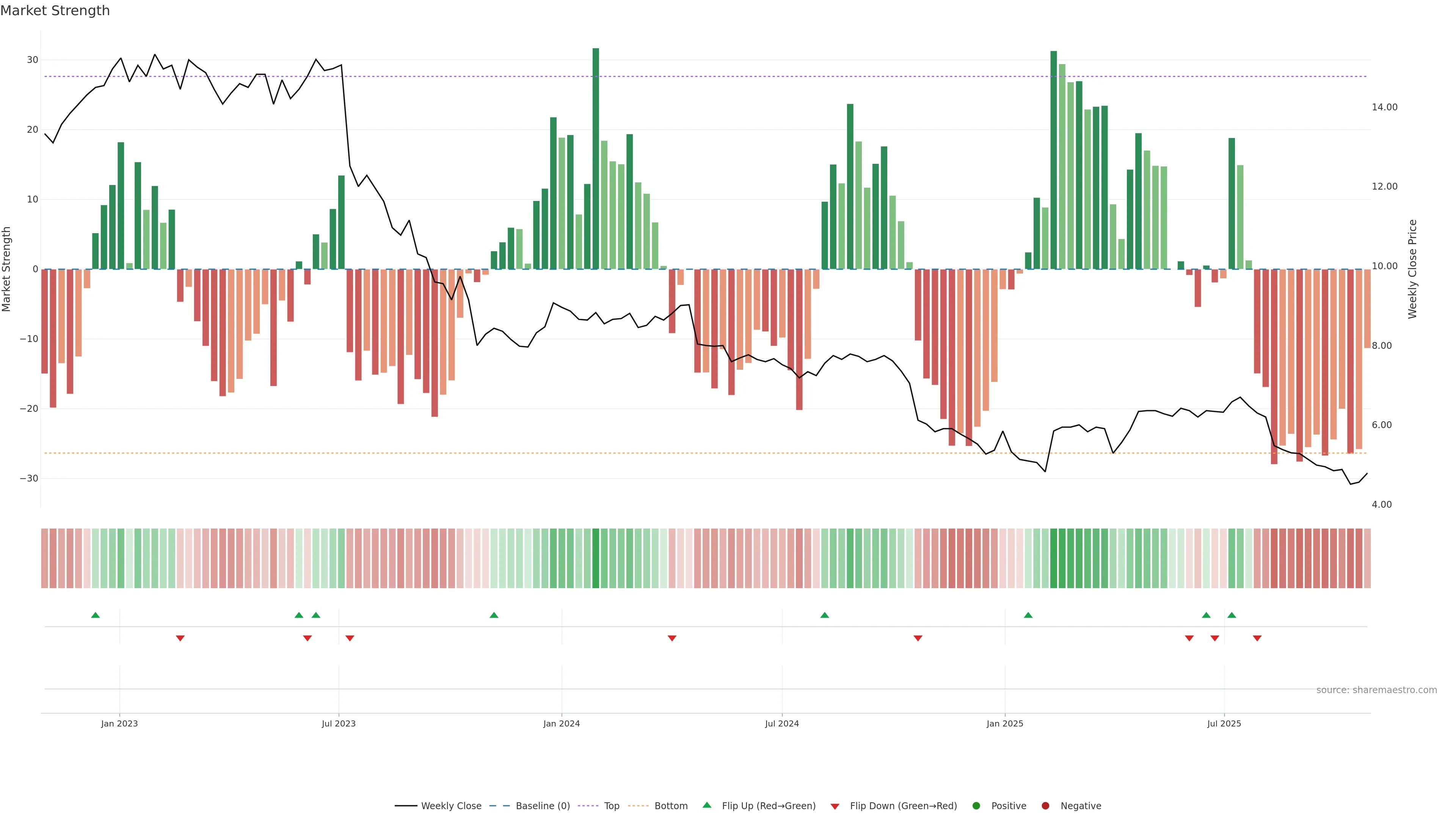
Task: Click the tallest green bar after Jan 2024
Action: pyautogui.click(x=596, y=158)
